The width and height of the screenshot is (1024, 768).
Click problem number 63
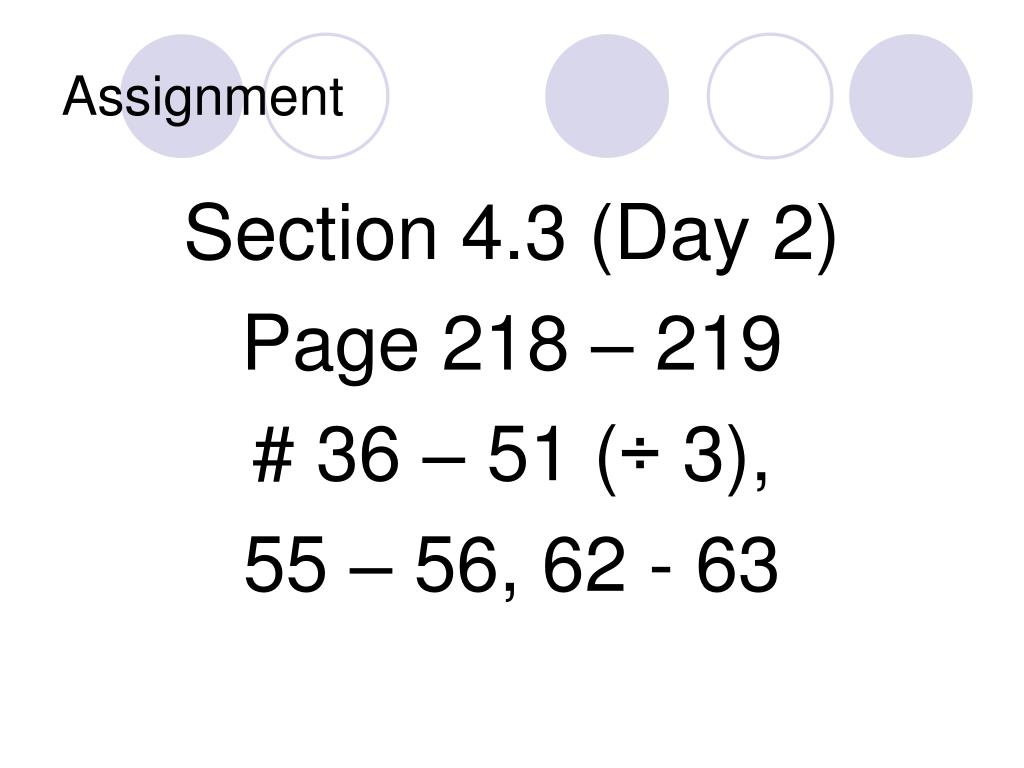[x=737, y=564]
